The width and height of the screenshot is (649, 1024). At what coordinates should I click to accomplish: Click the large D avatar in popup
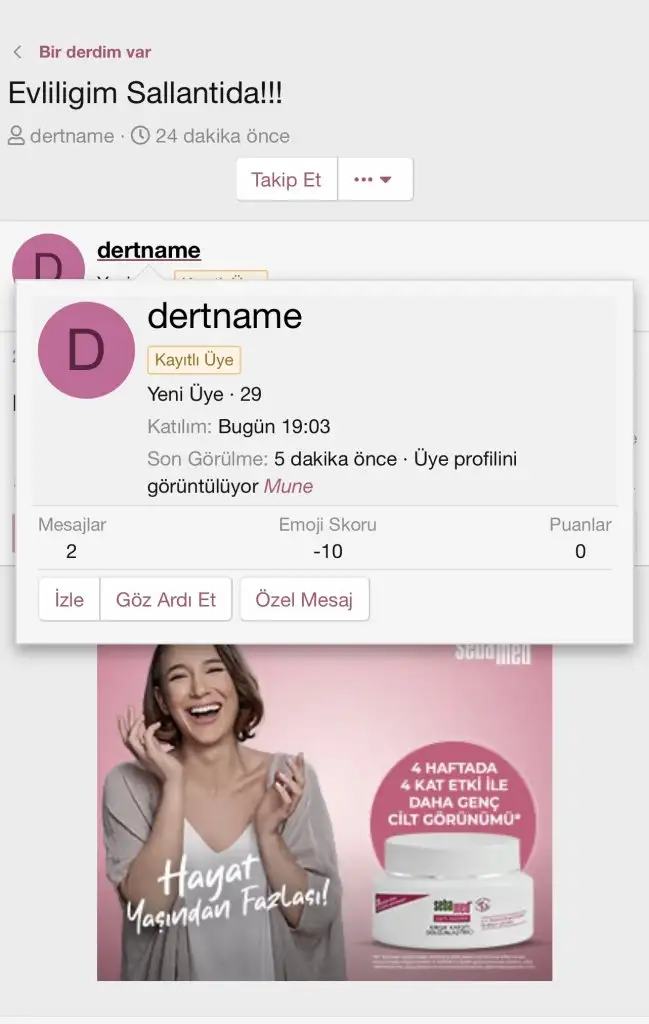(x=86, y=350)
